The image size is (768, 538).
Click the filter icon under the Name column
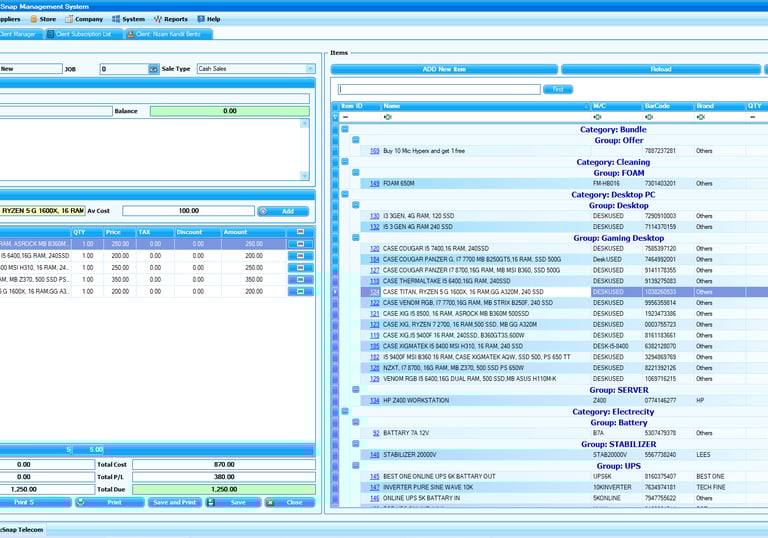coord(389,117)
